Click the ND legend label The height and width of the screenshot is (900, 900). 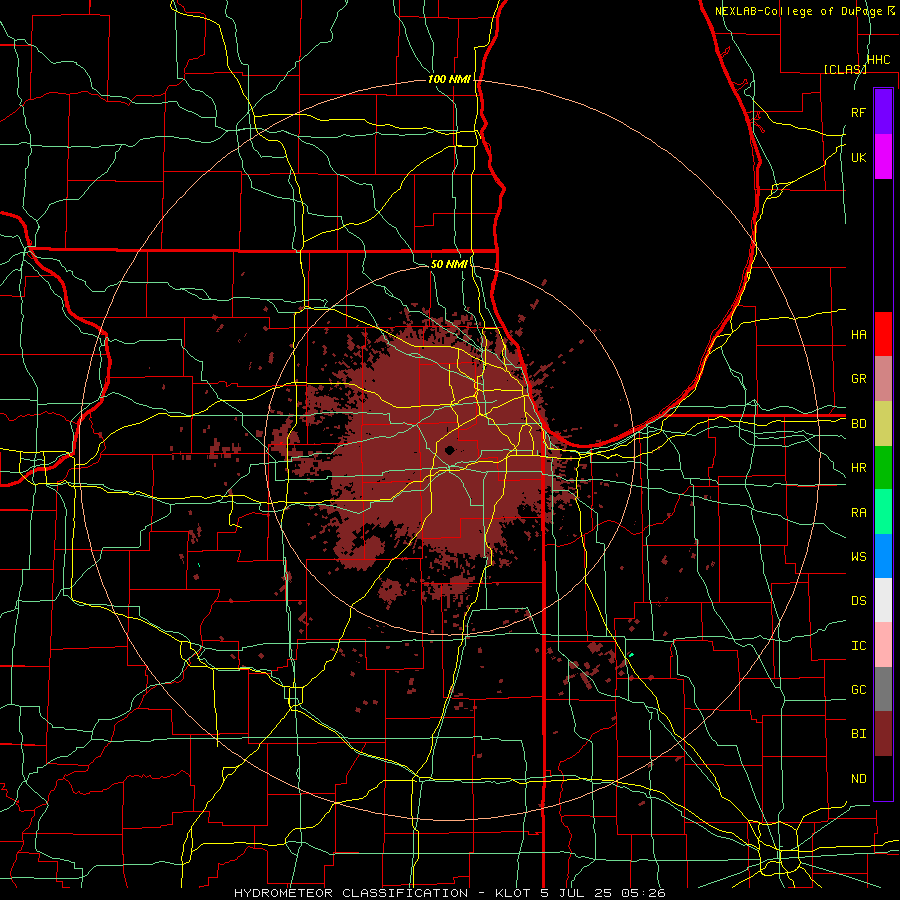point(858,779)
